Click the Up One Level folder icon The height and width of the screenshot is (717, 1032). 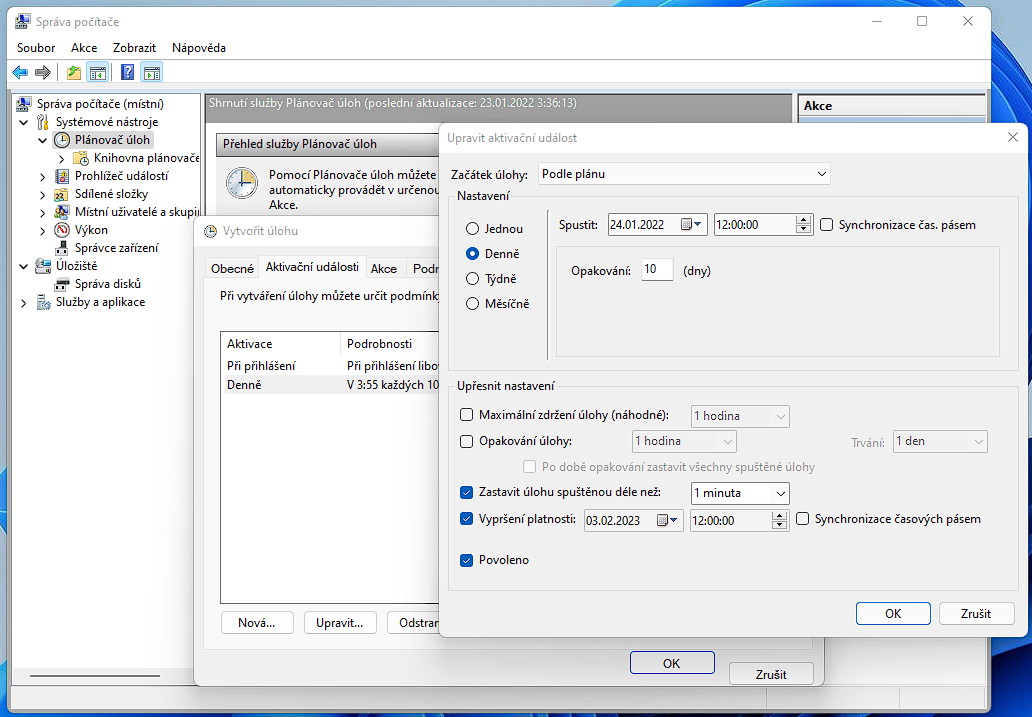tap(74, 72)
